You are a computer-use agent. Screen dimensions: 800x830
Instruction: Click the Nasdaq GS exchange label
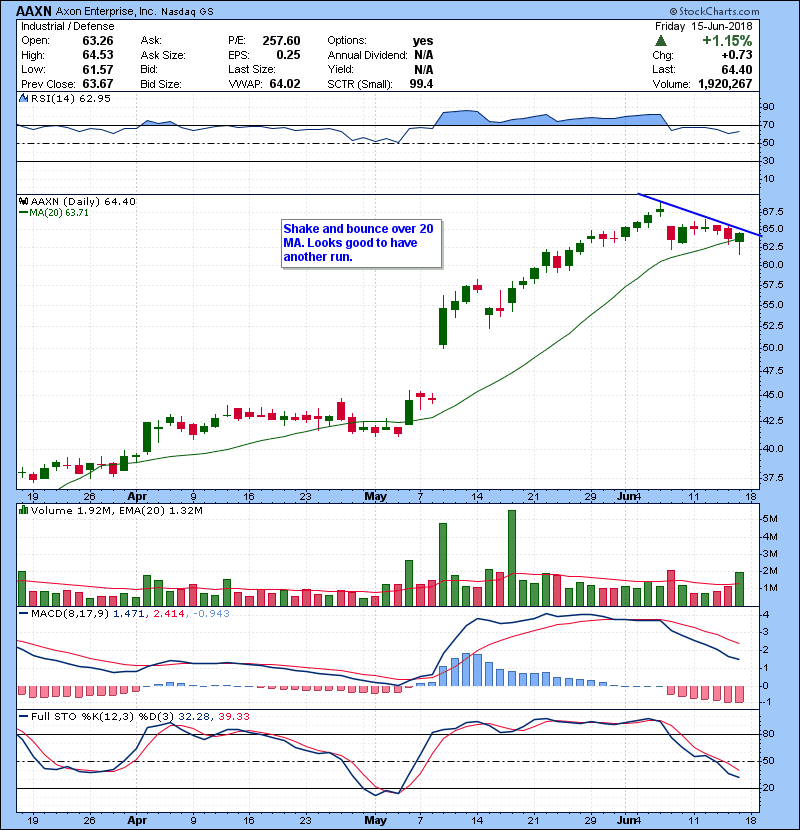pyautogui.click(x=187, y=12)
